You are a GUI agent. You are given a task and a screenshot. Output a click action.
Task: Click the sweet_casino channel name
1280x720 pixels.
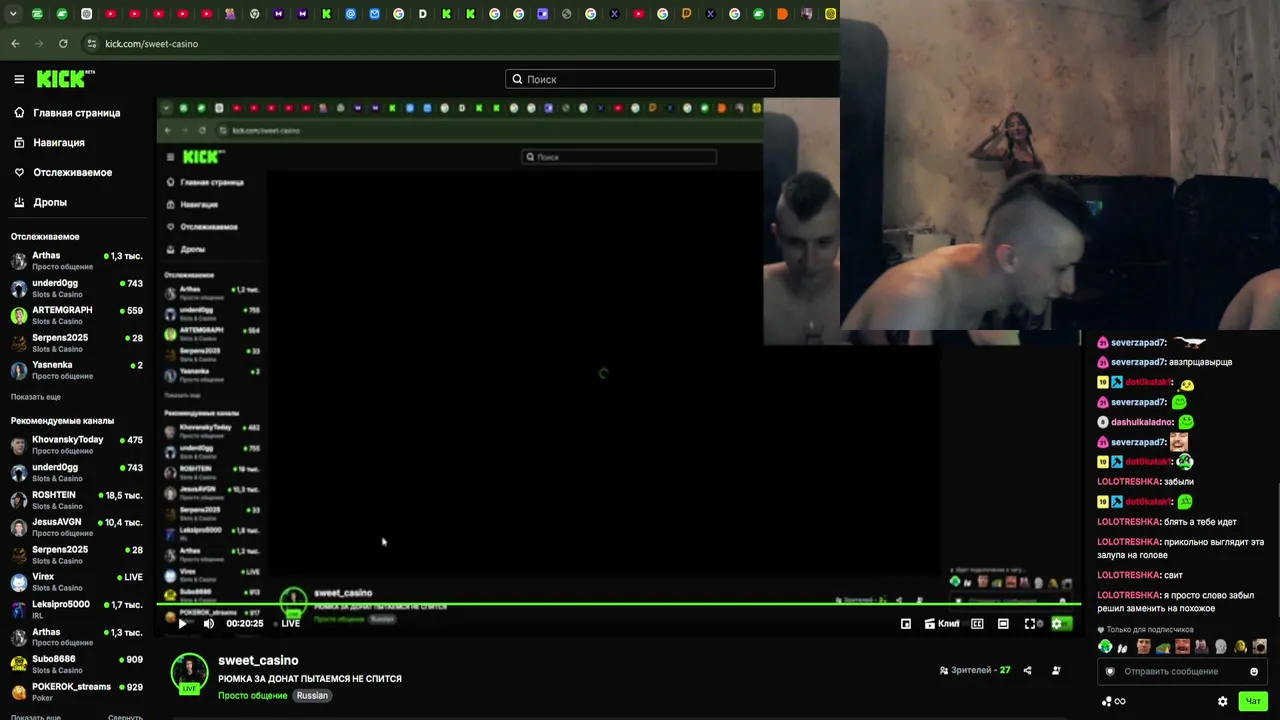point(258,660)
